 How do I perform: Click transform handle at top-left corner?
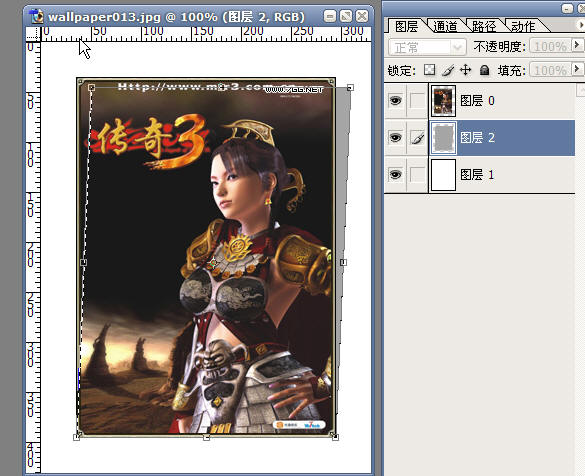coord(91,88)
